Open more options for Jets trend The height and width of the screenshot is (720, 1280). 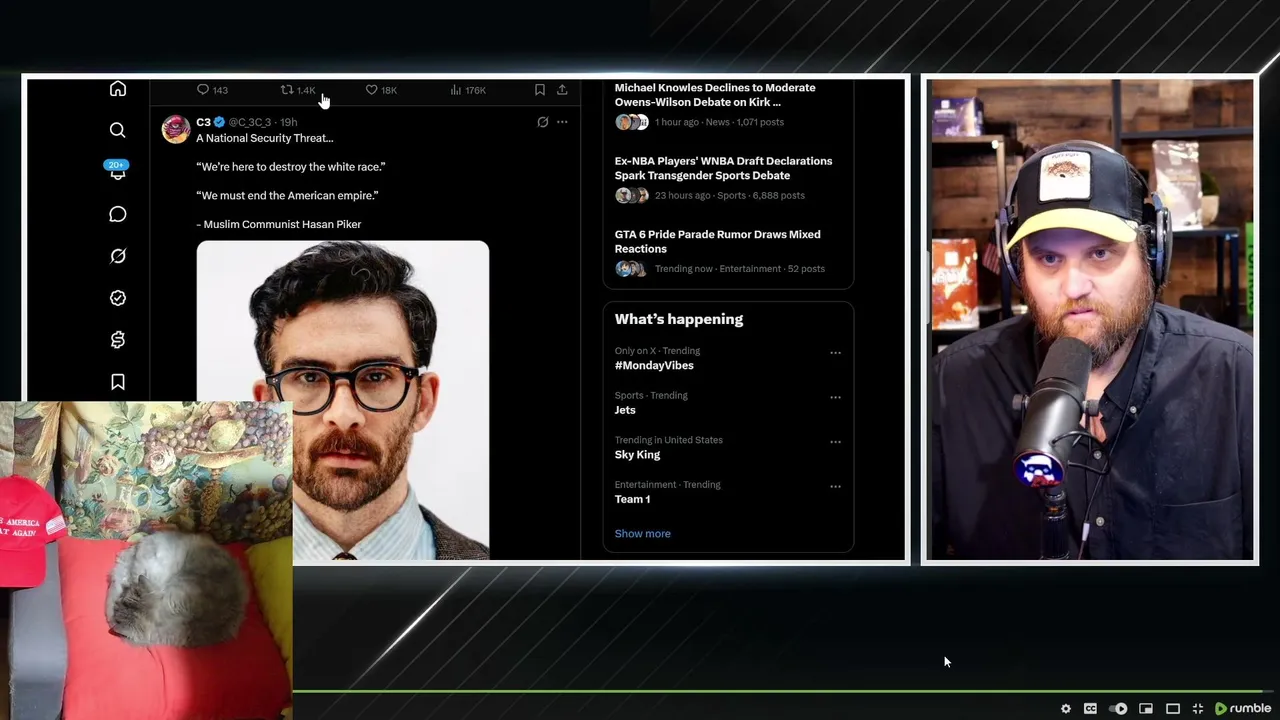(x=835, y=397)
